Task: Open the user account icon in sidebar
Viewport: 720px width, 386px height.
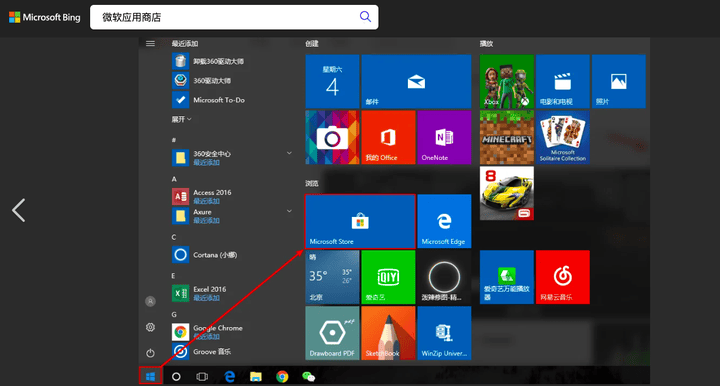Action: pos(150,301)
